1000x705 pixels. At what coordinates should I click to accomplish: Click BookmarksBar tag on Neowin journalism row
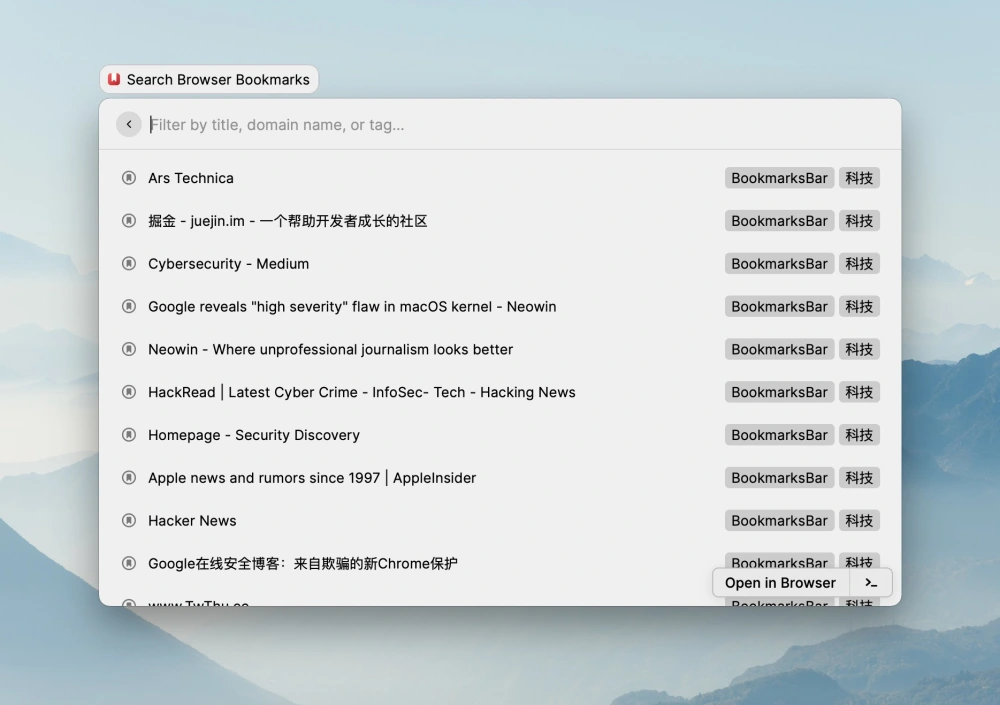tap(779, 349)
